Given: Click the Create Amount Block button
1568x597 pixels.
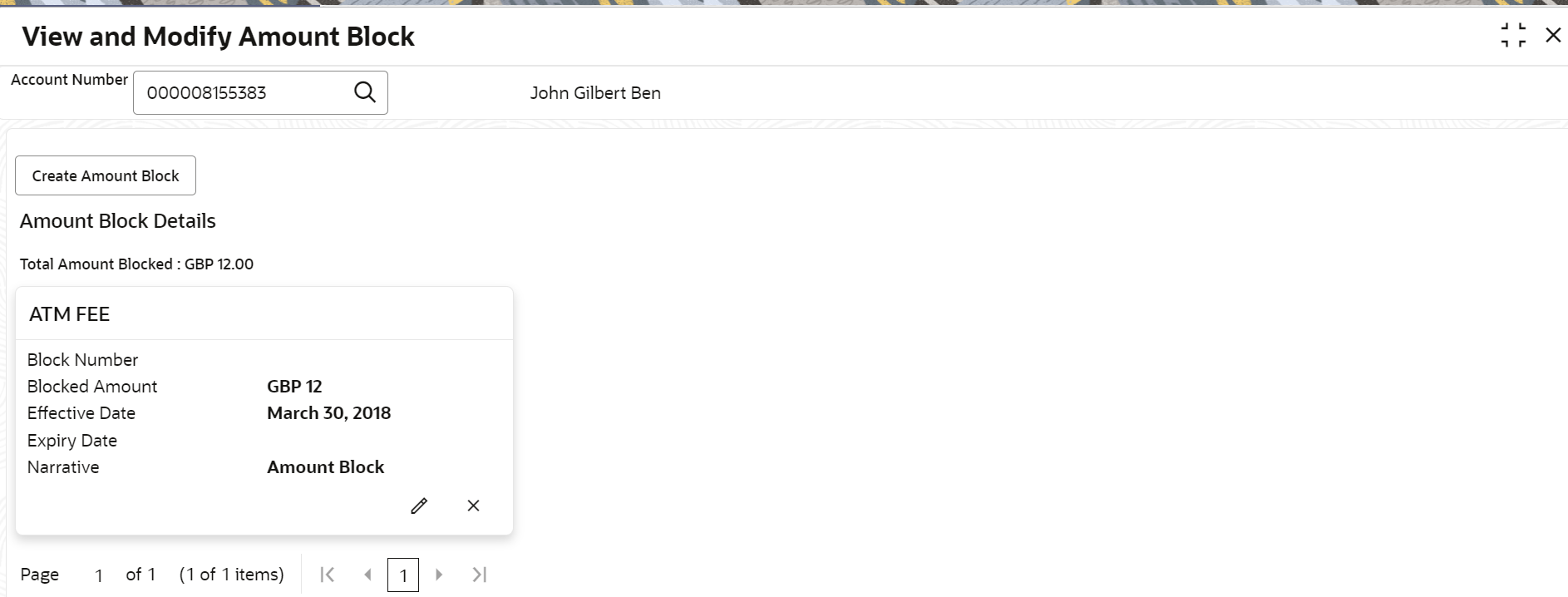Looking at the screenshot, I should (x=106, y=175).
